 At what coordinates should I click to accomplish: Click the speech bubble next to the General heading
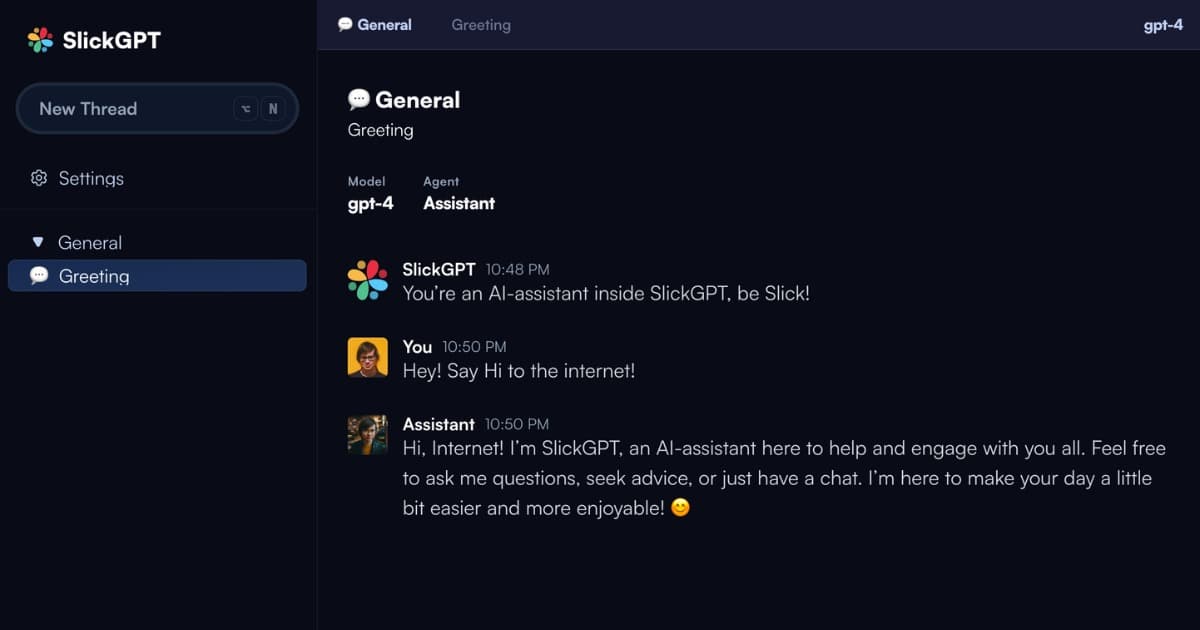pyautogui.click(x=359, y=99)
